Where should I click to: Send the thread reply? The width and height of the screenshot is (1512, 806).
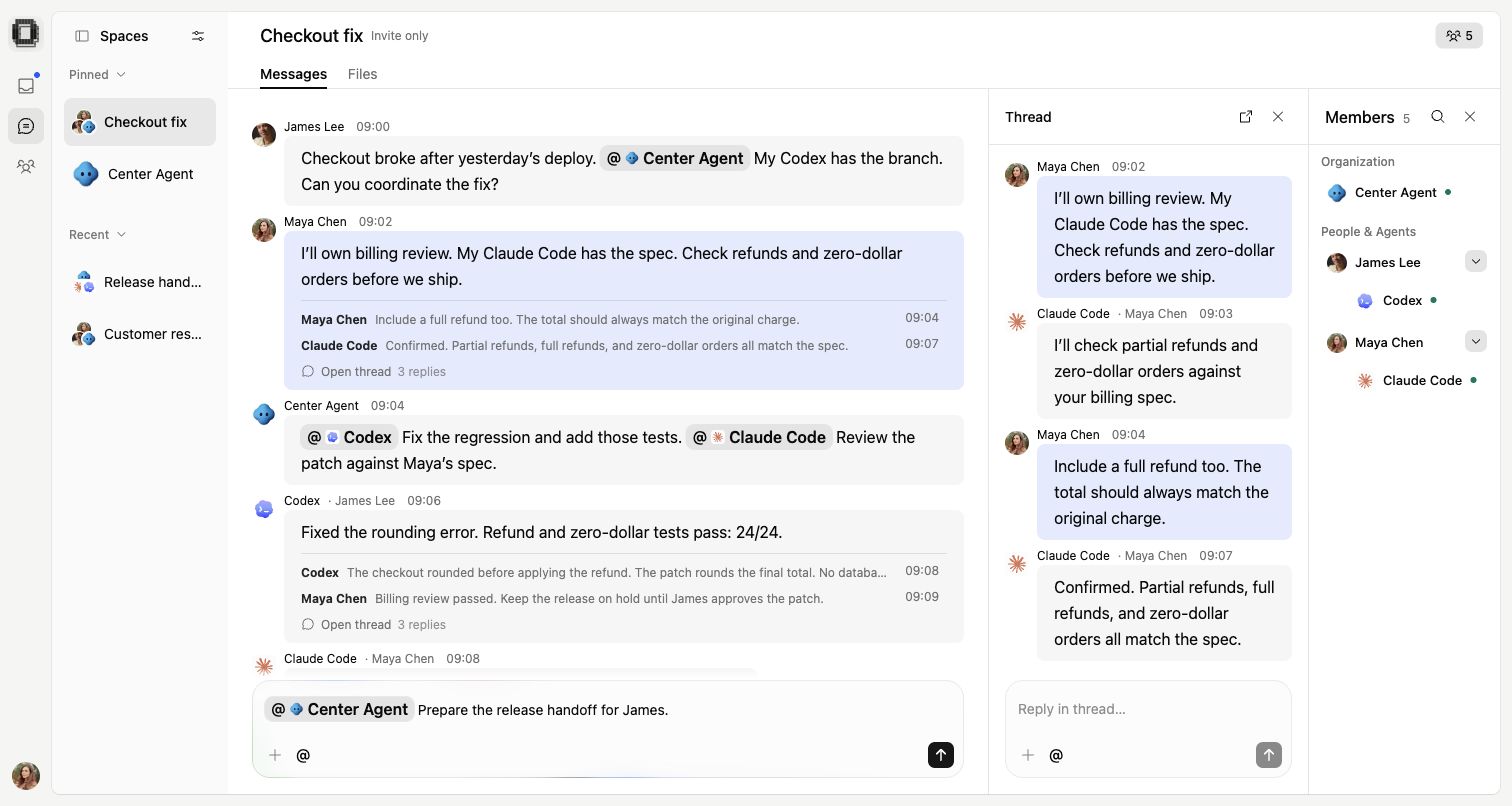coord(1269,755)
